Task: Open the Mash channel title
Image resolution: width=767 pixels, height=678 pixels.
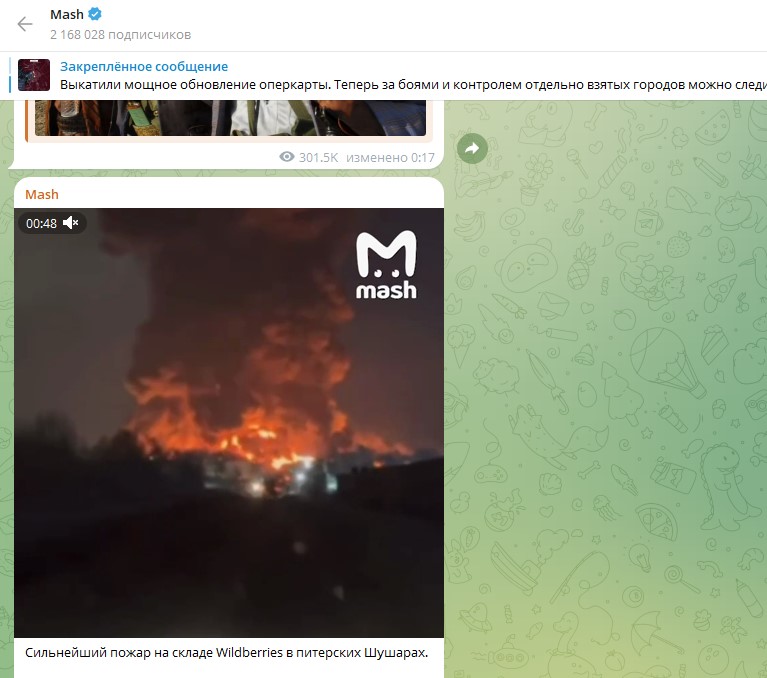Action: (67, 15)
